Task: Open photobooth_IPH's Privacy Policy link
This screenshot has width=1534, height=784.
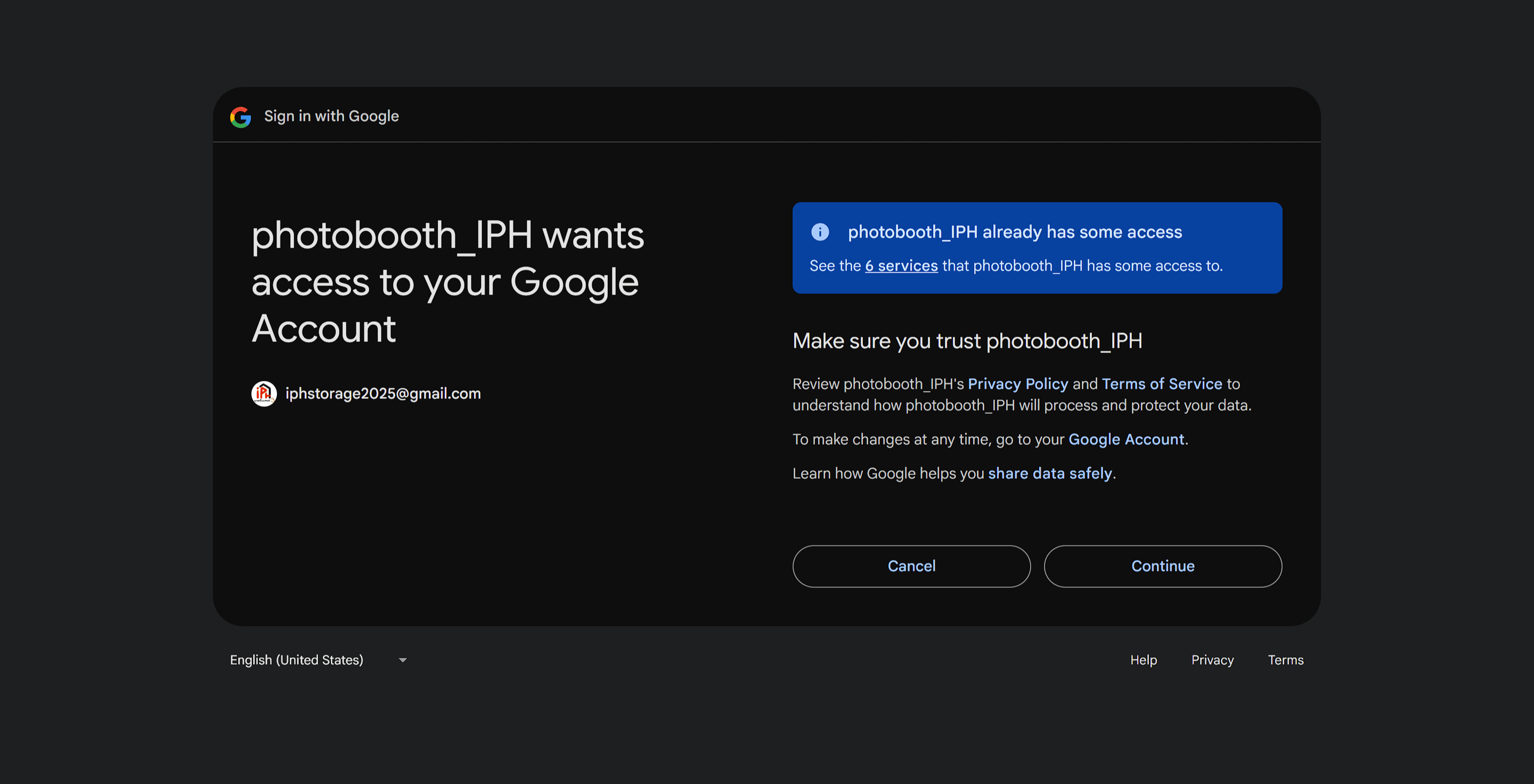Action: coord(1018,384)
